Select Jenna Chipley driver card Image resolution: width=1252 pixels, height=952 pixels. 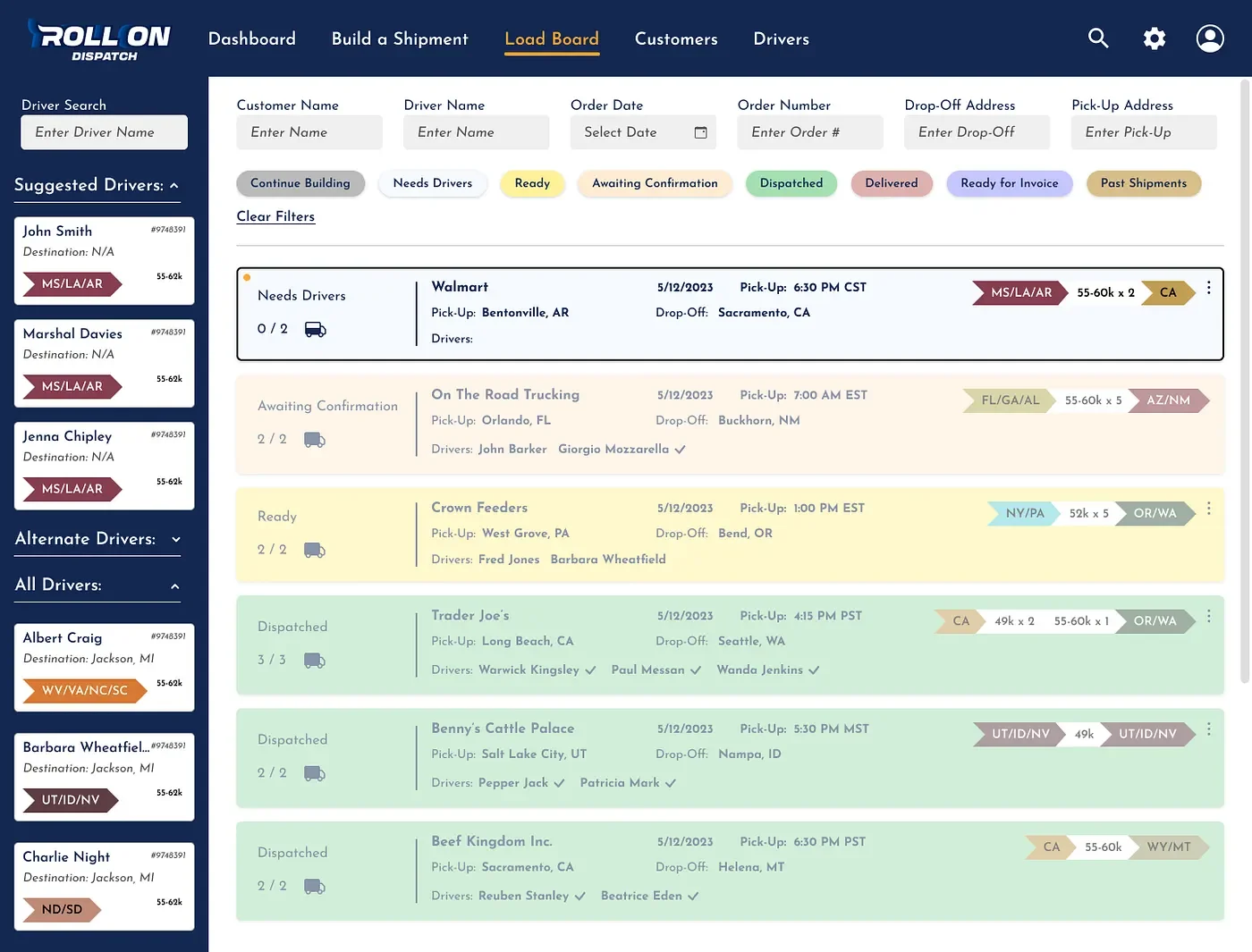tap(105, 466)
